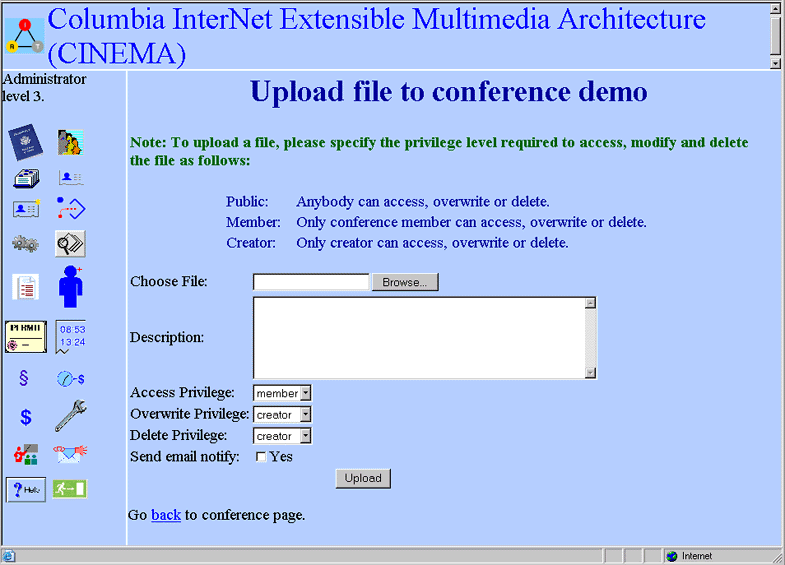Open the time log clock icon
Viewport: 785px width, 565px height.
(x=71, y=337)
